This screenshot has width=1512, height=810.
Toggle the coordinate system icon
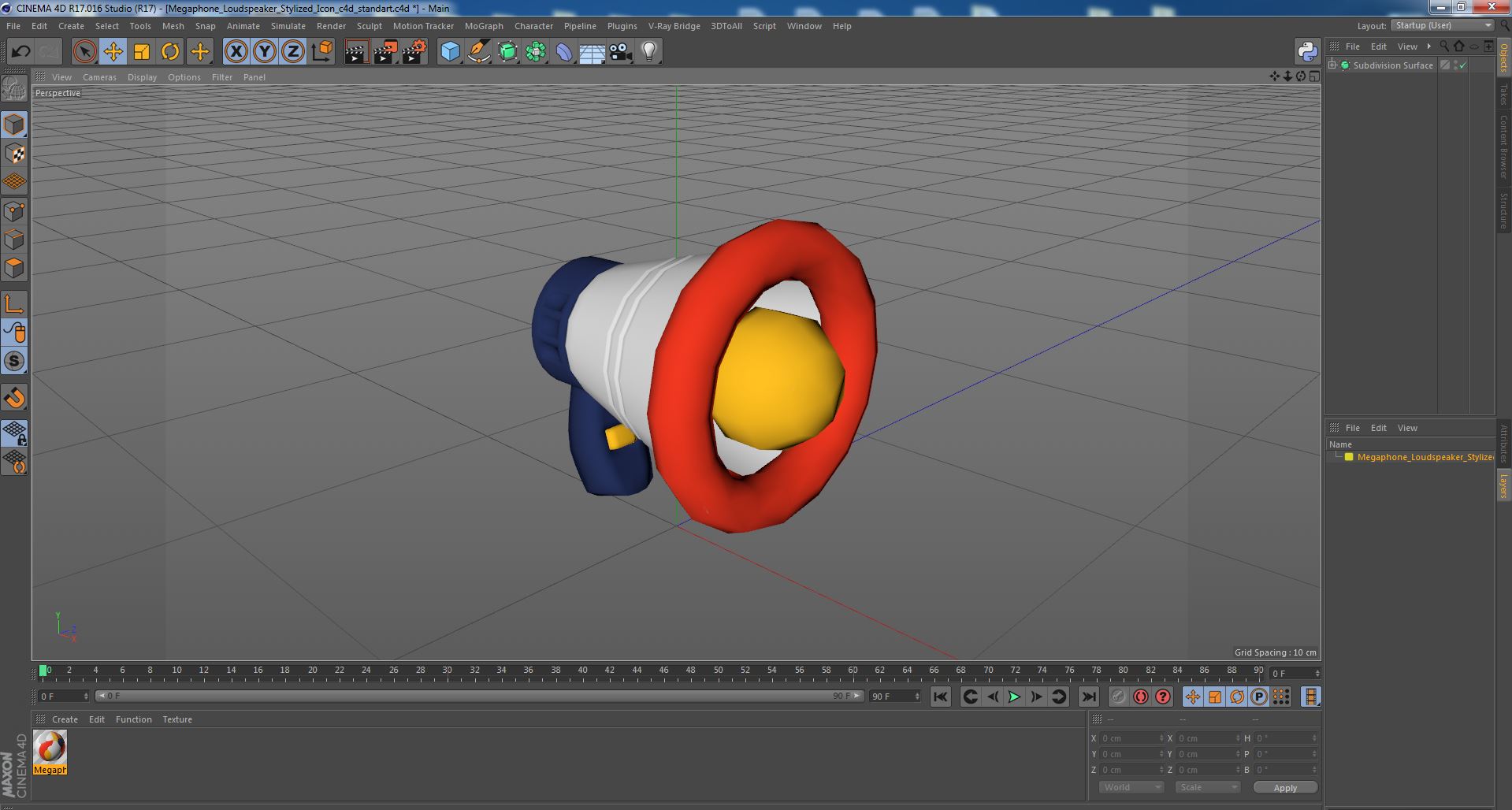click(x=321, y=52)
